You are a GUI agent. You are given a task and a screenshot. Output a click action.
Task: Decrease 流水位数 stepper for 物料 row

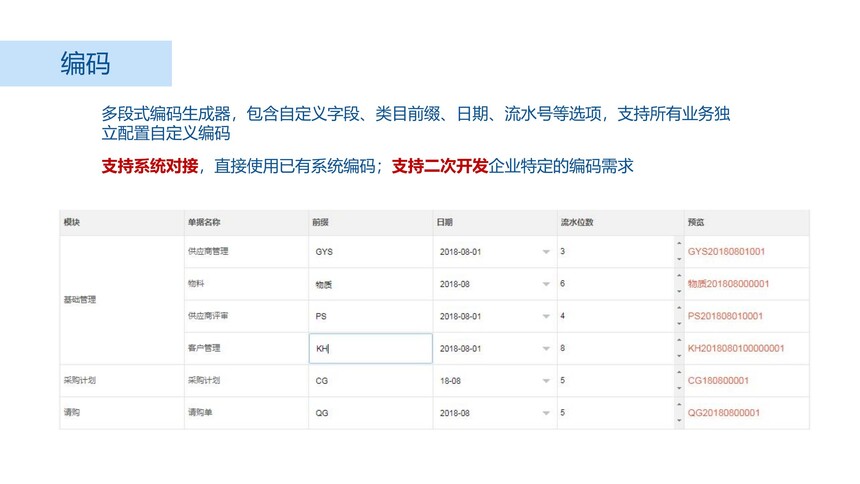pyautogui.click(x=679, y=291)
